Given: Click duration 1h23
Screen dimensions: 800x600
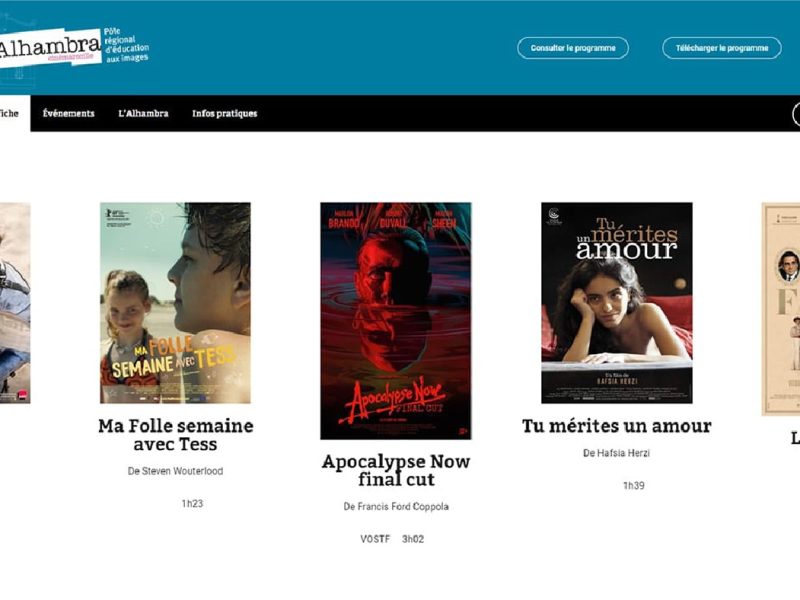Looking at the screenshot, I should 192,504.
